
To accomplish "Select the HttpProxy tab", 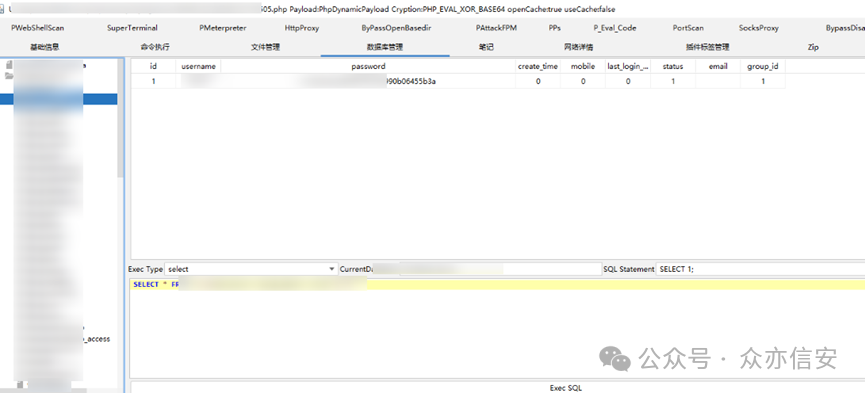I will tap(302, 28).
